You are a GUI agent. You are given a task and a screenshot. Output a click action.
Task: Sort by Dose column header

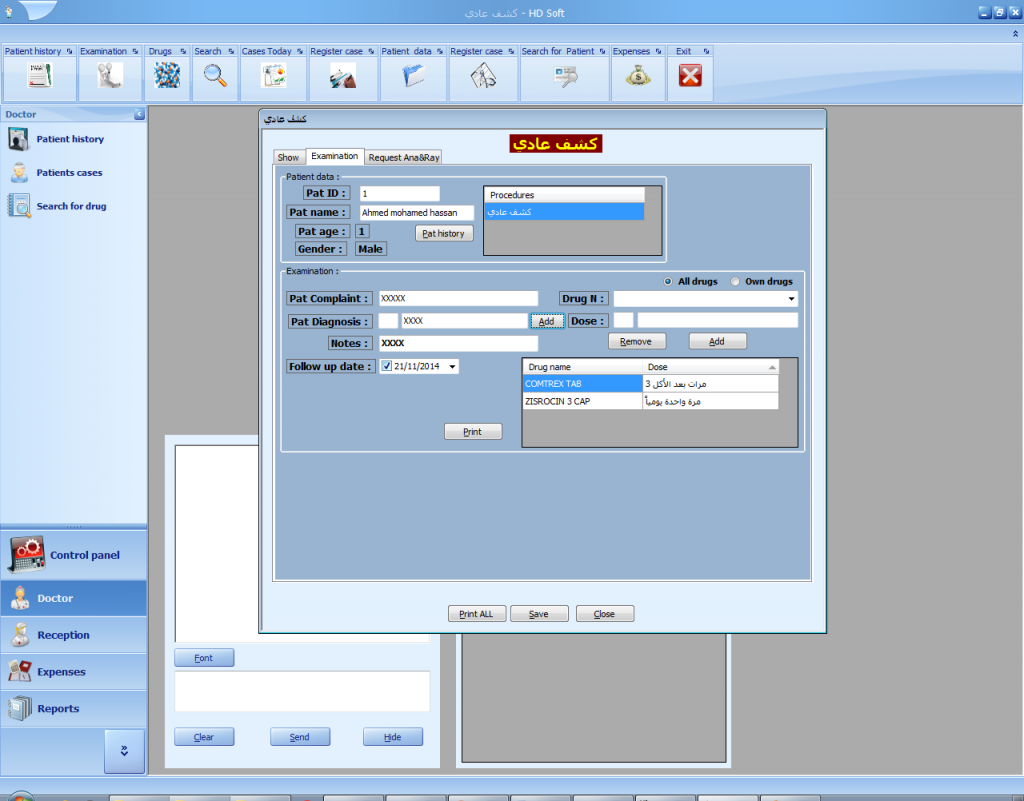coord(711,367)
